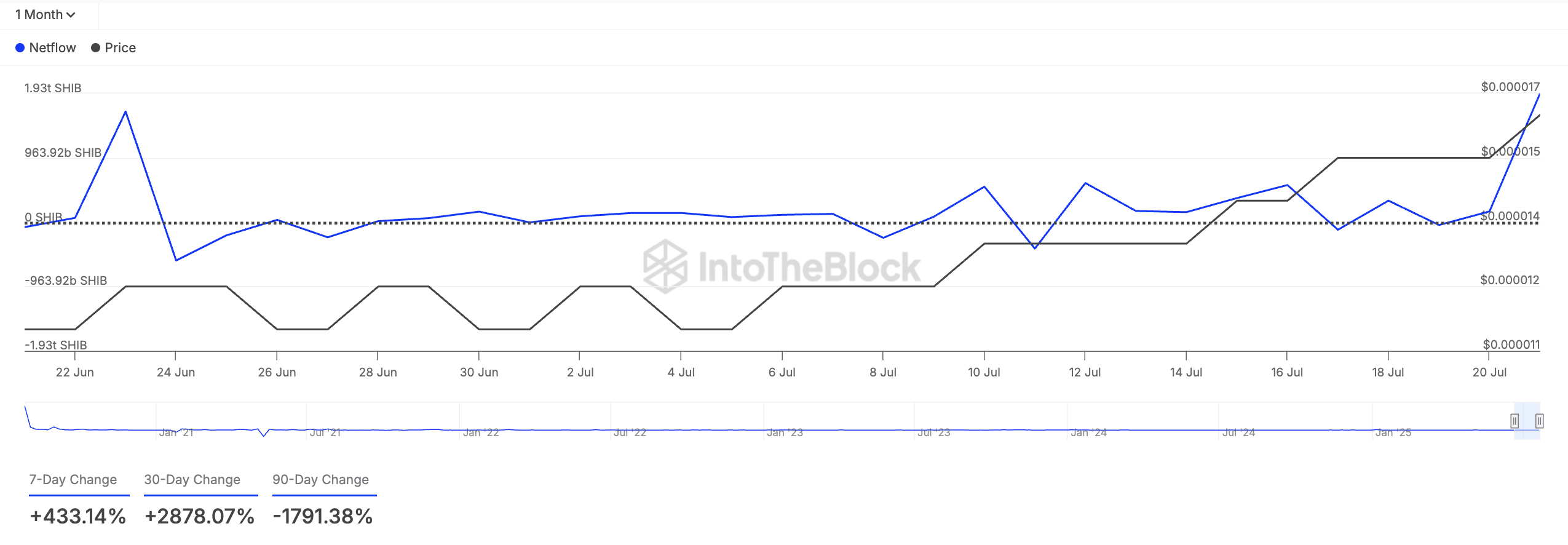
Task: Switch to the 90-Day Change tab
Action: pos(320,479)
